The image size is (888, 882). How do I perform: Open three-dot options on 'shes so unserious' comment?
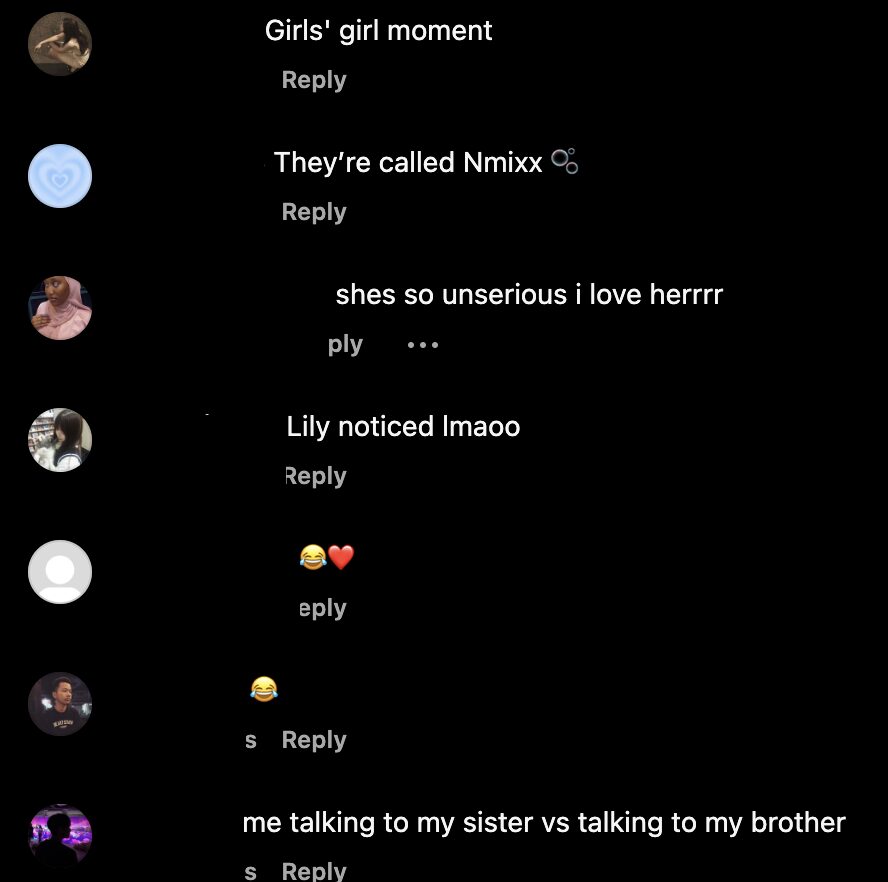click(422, 344)
